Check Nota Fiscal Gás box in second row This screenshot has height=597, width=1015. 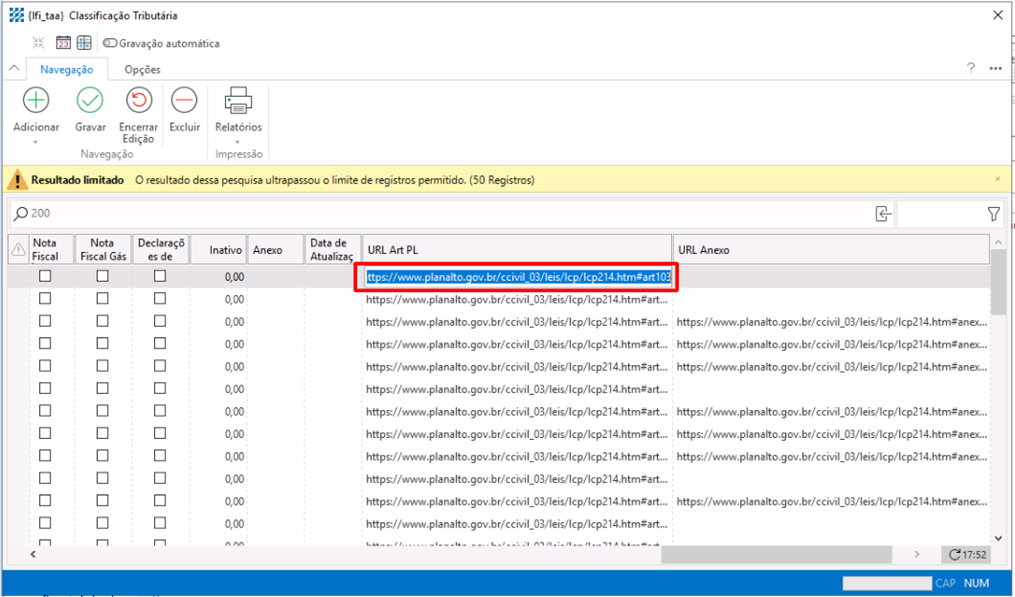click(102, 299)
